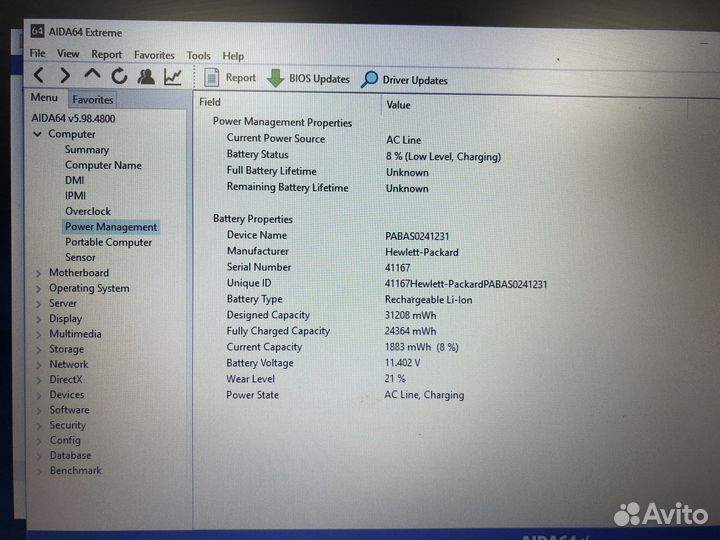Select the Device Name row

(338, 236)
